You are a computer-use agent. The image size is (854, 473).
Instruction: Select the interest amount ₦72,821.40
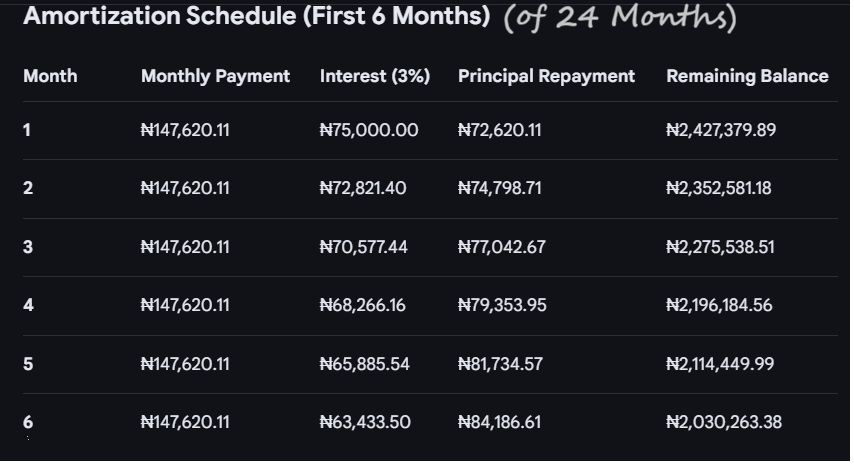(x=363, y=188)
